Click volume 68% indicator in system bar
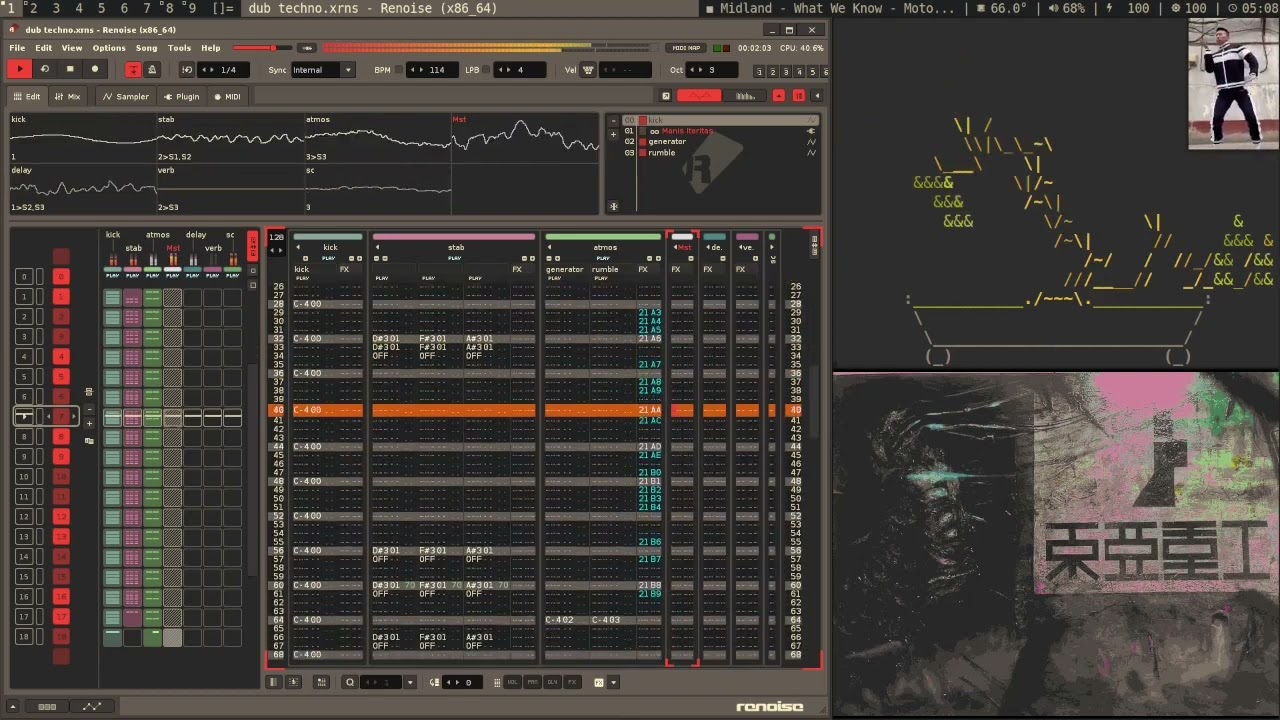1280x720 pixels. pyautogui.click(x=1067, y=8)
